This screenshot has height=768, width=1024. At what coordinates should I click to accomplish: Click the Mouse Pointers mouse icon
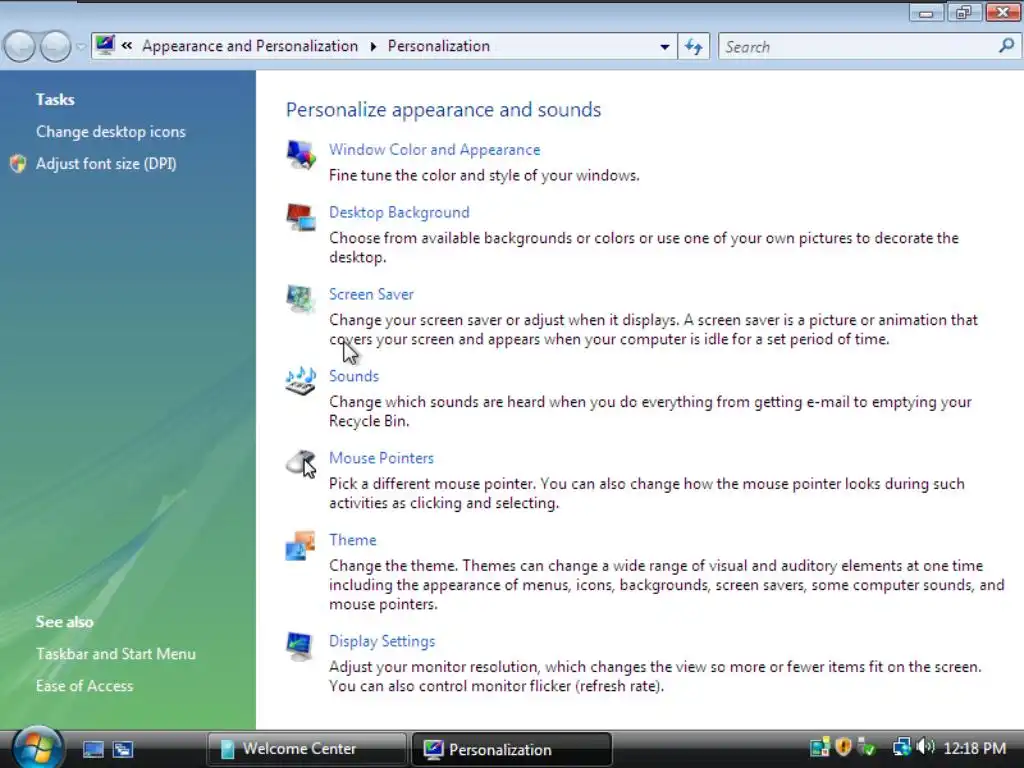pyautogui.click(x=300, y=463)
